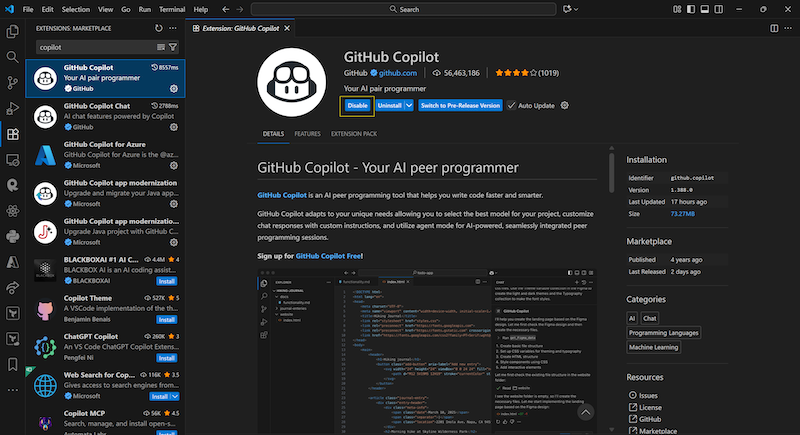This screenshot has width=800, height=435.
Task: Open customize layout icon in title bar
Action: [x=677, y=9]
